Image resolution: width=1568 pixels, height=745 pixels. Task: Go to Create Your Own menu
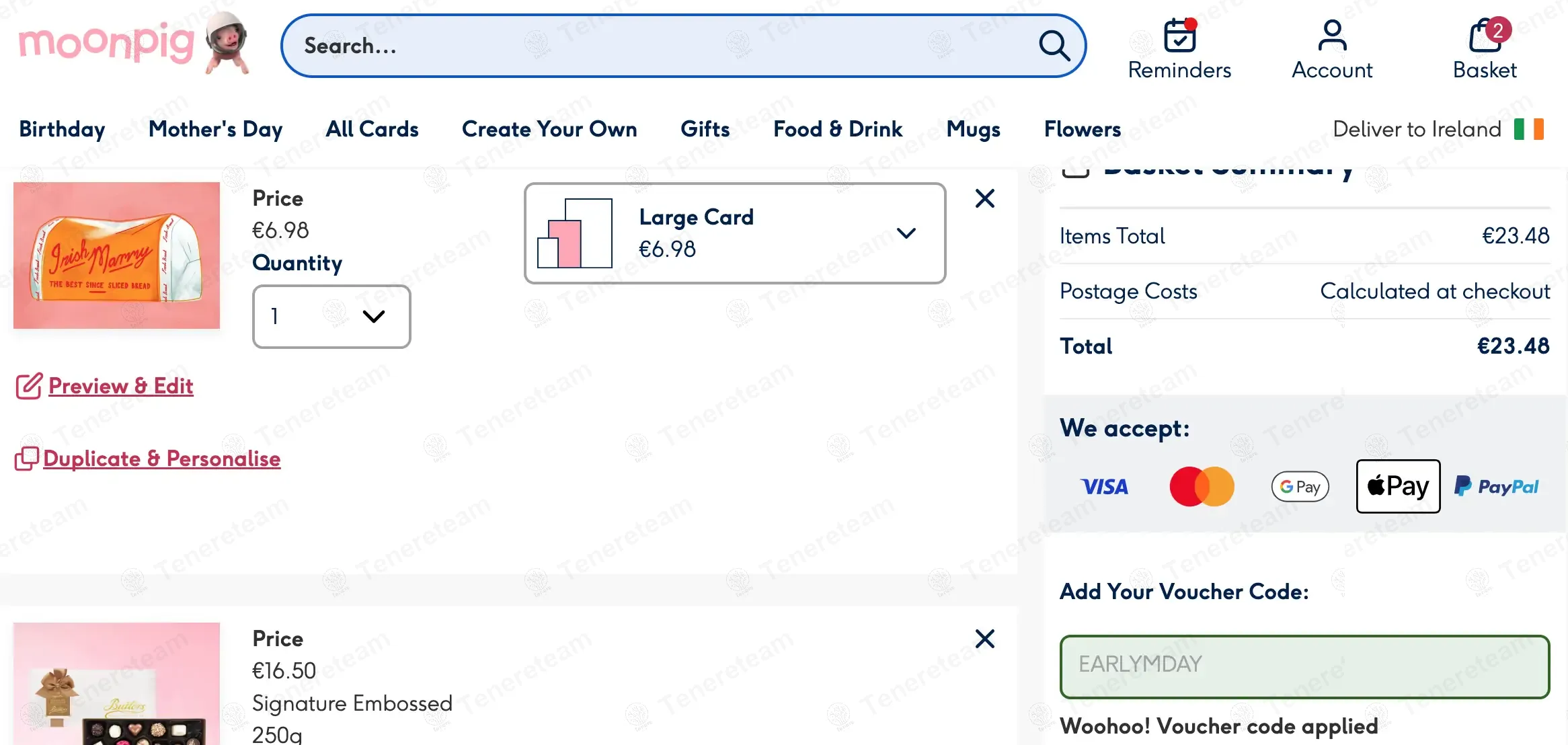pos(549,129)
